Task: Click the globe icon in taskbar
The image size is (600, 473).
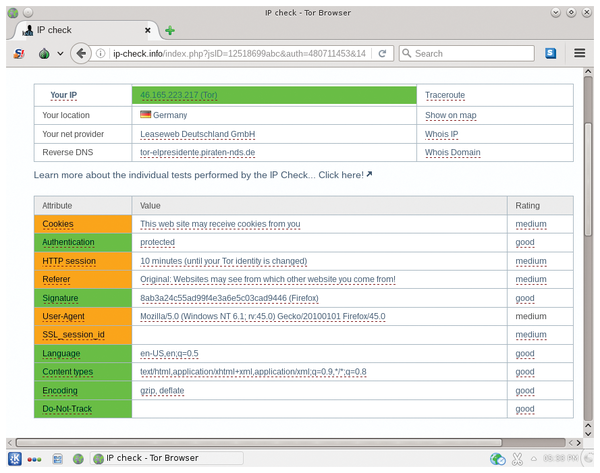Action: pos(78,458)
